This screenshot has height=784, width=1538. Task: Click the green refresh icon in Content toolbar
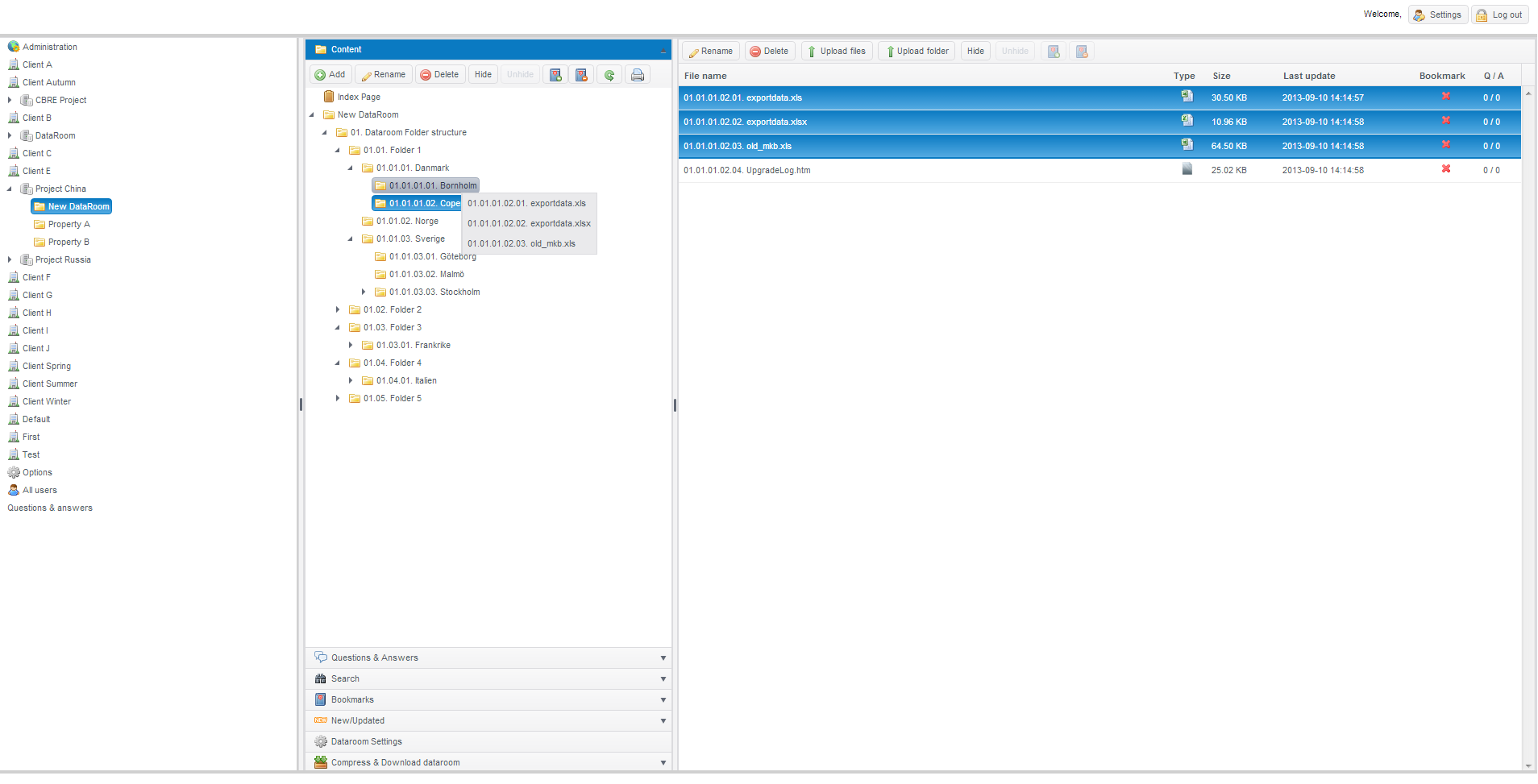(609, 75)
